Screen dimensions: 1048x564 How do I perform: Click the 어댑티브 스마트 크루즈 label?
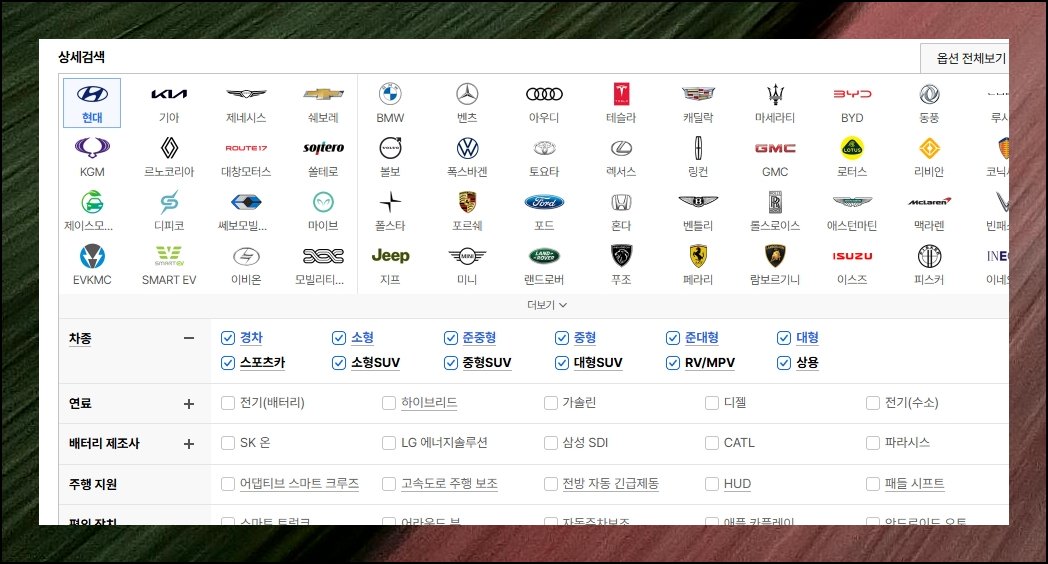(x=299, y=483)
